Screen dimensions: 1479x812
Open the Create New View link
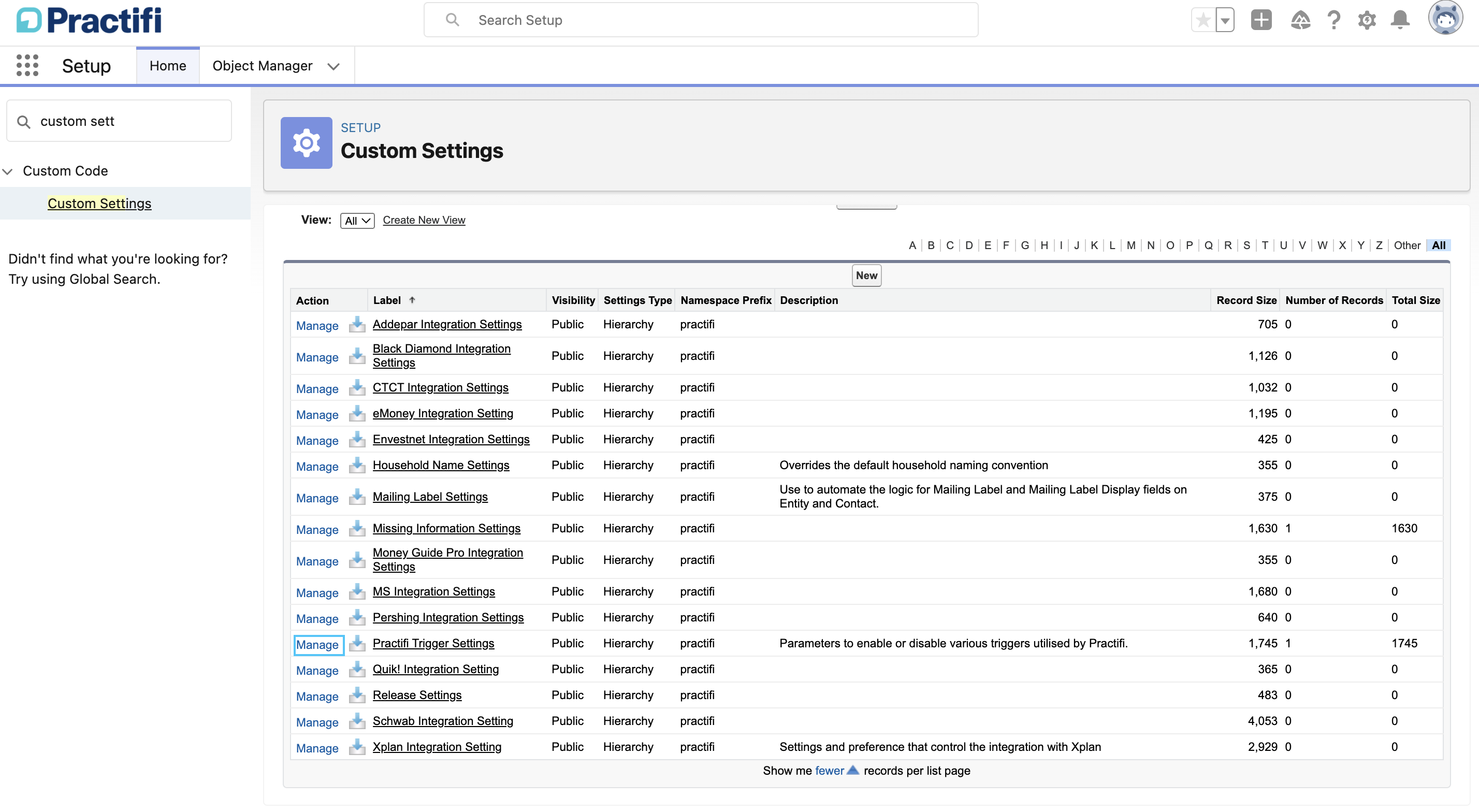click(x=424, y=220)
